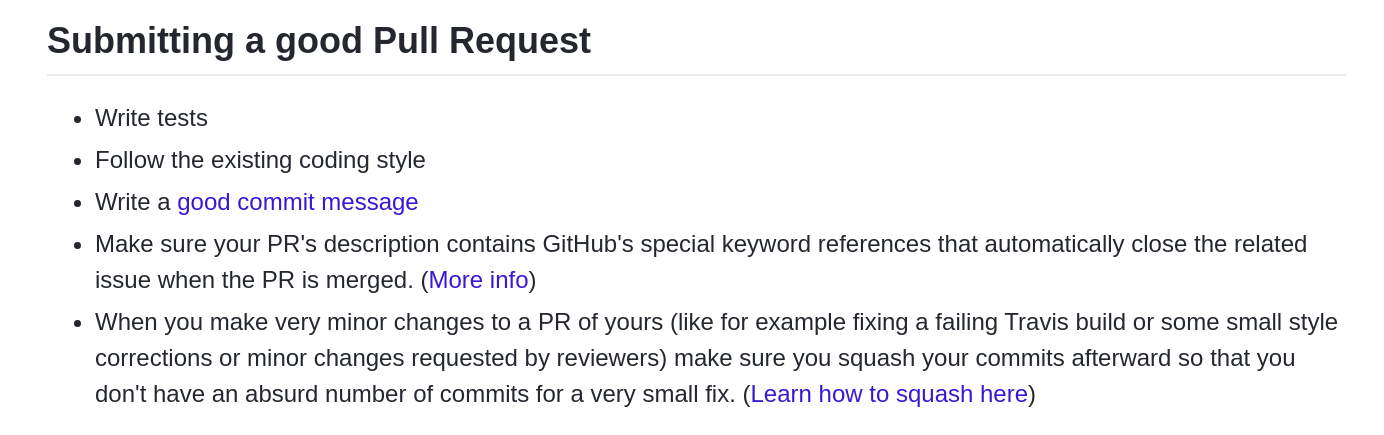Click the word "GitHub's" in the fourth item
This screenshot has height=435, width=1384.
587,244
